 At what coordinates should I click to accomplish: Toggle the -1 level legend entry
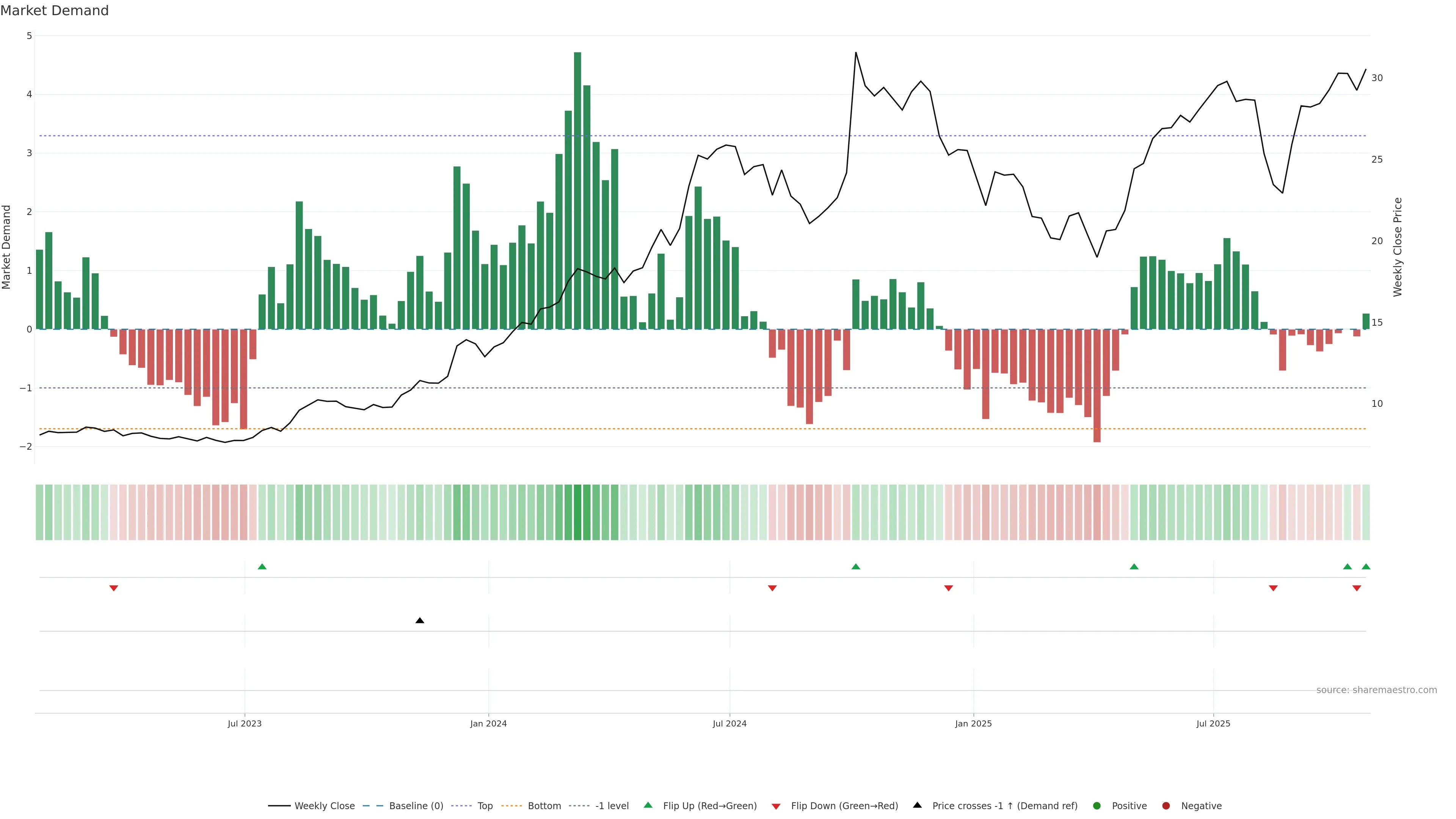[612, 806]
